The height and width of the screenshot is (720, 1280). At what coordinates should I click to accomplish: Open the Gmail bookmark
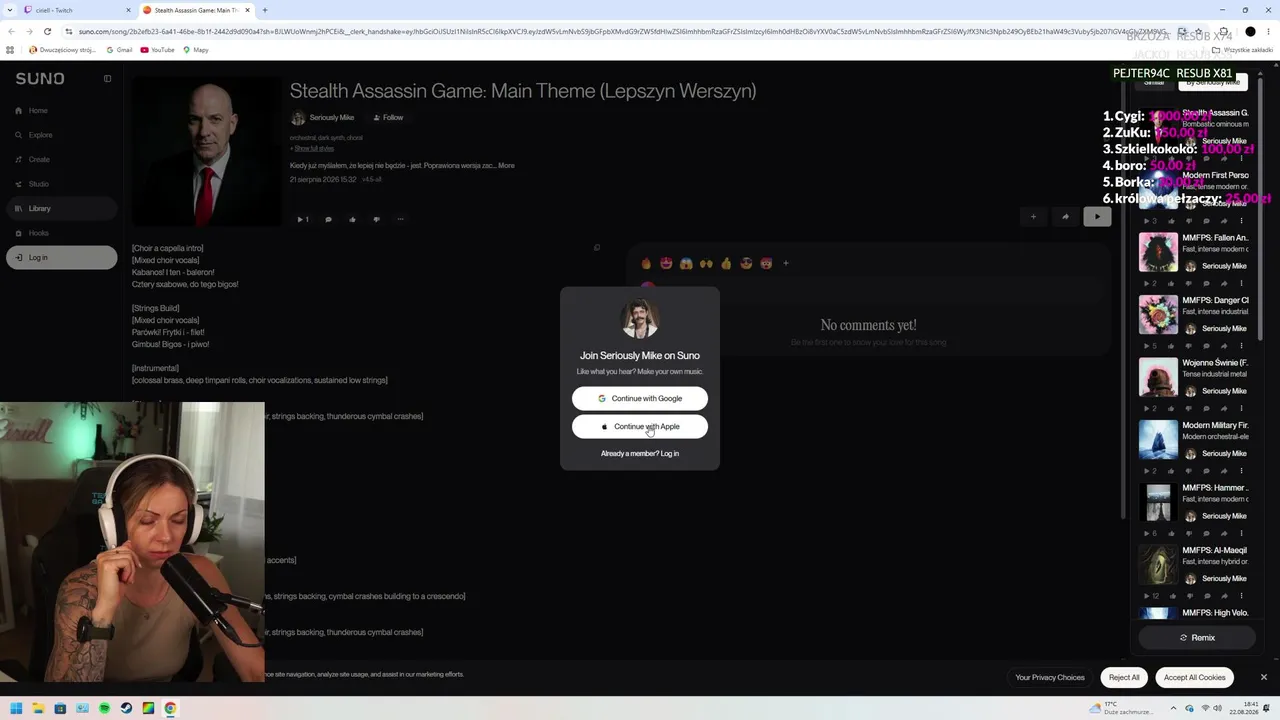pos(119,50)
